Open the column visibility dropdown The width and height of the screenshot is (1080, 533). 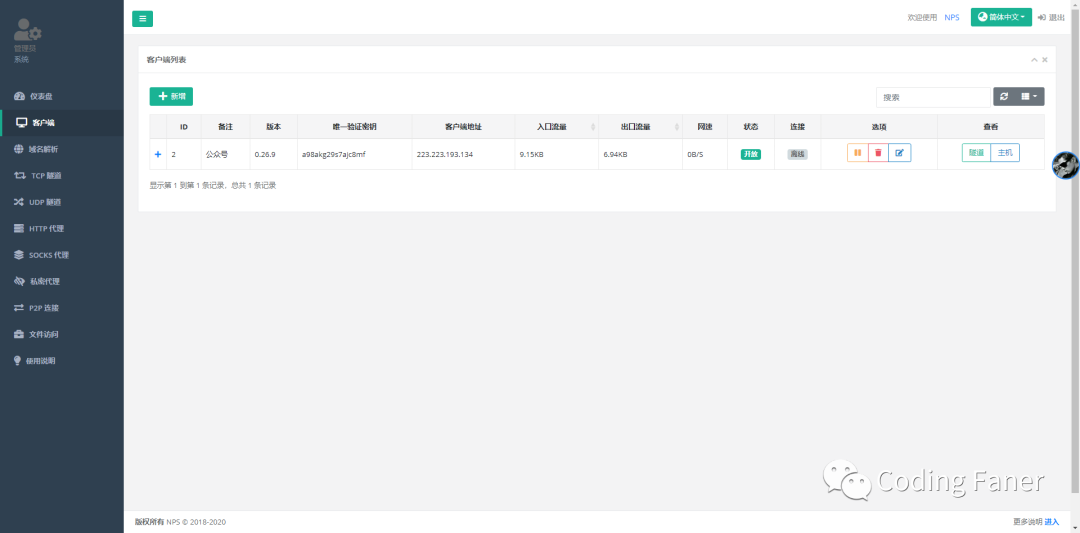coord(1029,97)
